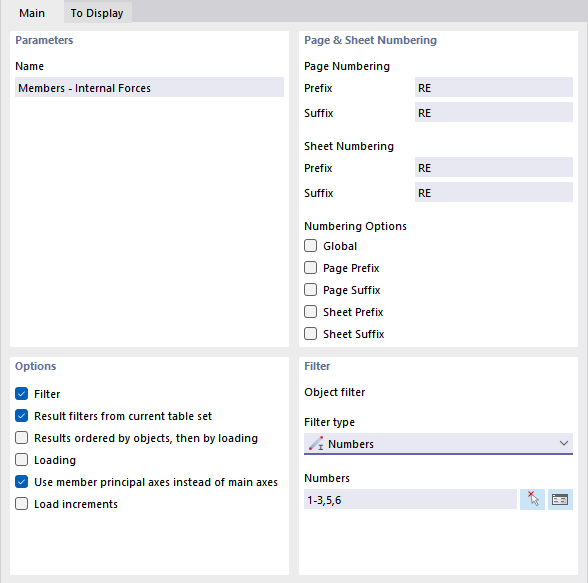
Task: Enable Load increments checkbox
Action: pos(22,504)
